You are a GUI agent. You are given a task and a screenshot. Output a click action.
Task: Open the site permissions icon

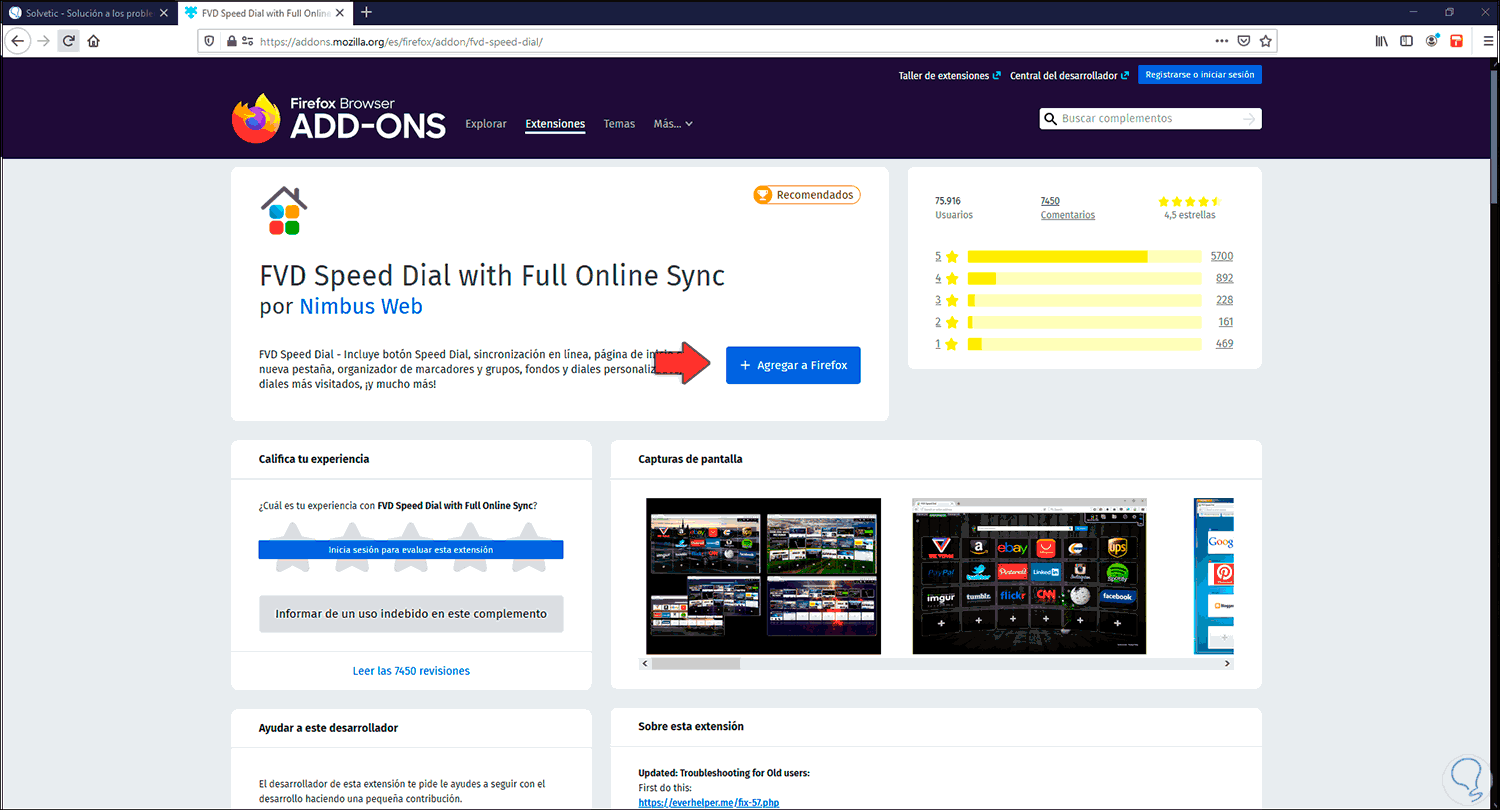(x=246, y=41)
